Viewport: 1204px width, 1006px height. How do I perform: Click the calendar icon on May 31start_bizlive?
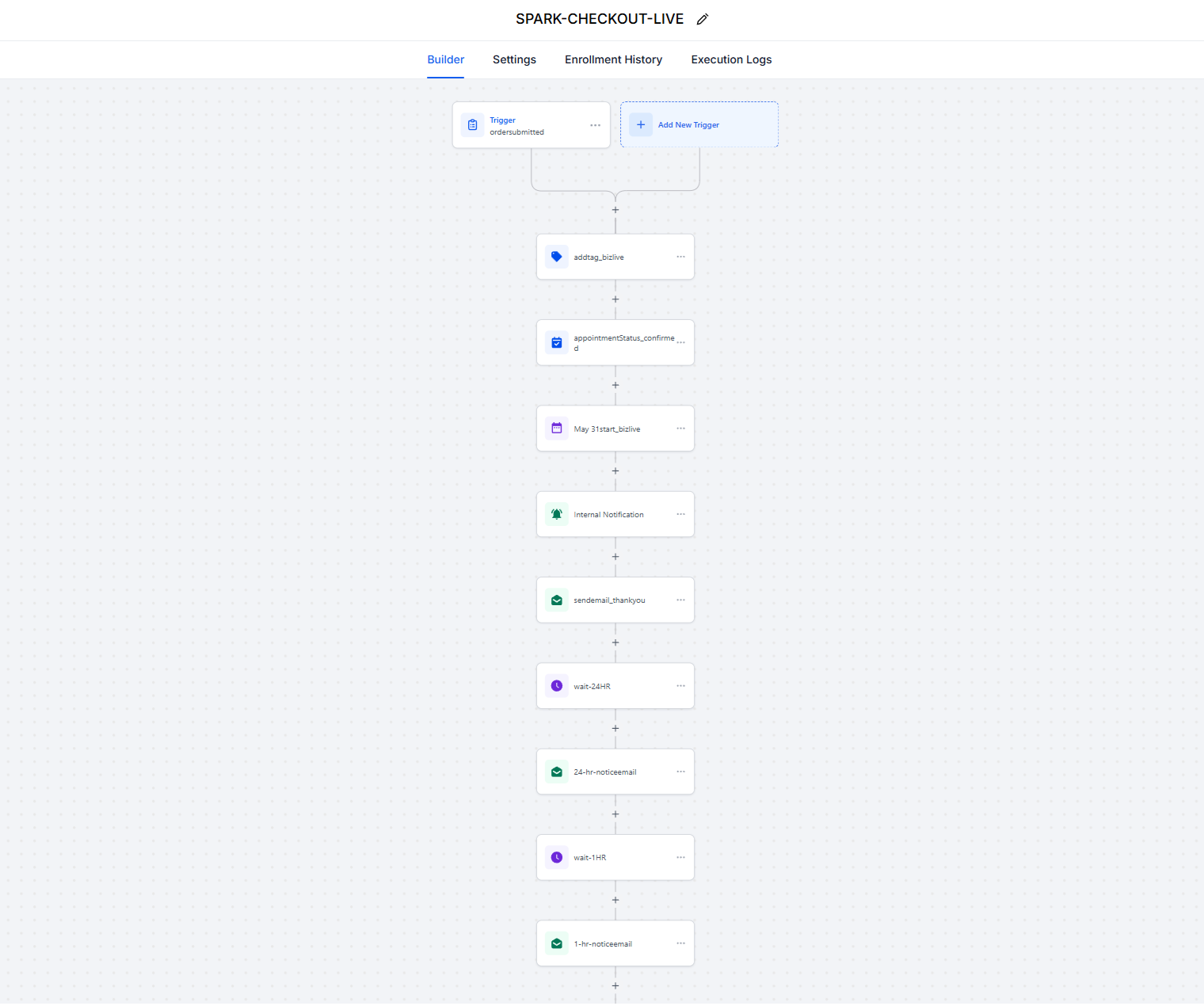pos(557,429)
